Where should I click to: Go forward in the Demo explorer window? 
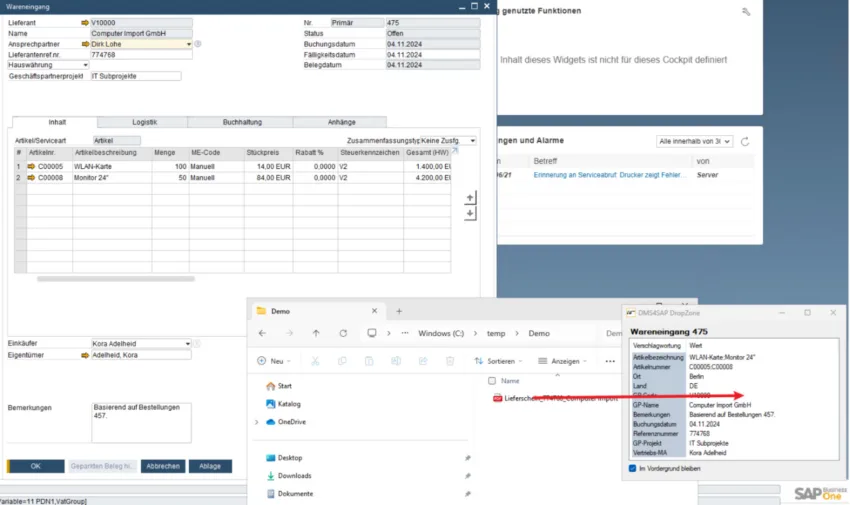click(289, 333)
